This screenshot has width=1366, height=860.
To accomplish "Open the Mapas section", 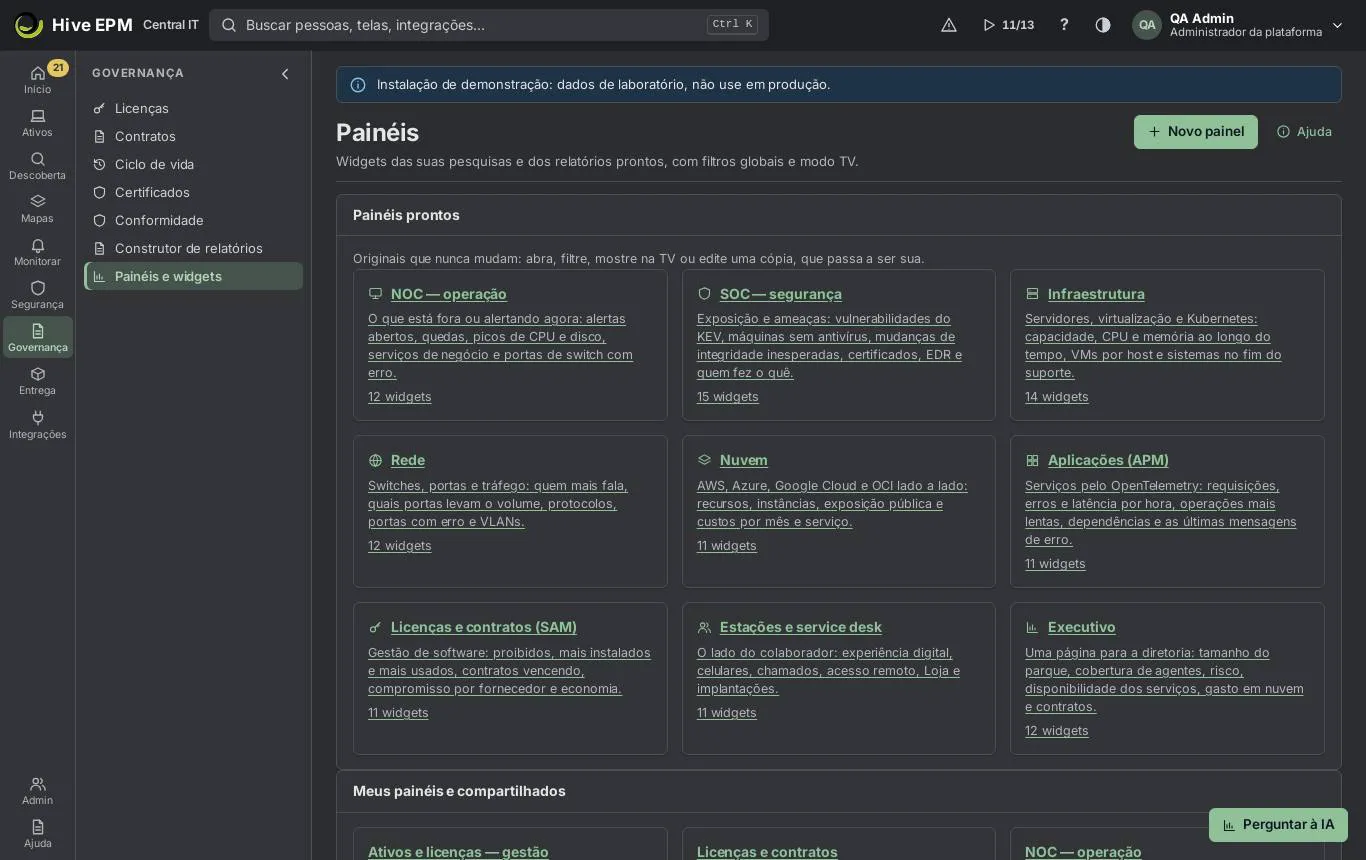I will [38, 209].
